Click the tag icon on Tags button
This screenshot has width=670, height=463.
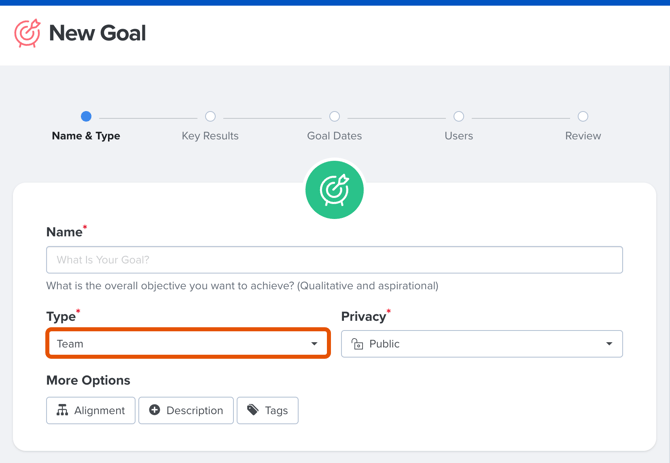pos(253,410)
